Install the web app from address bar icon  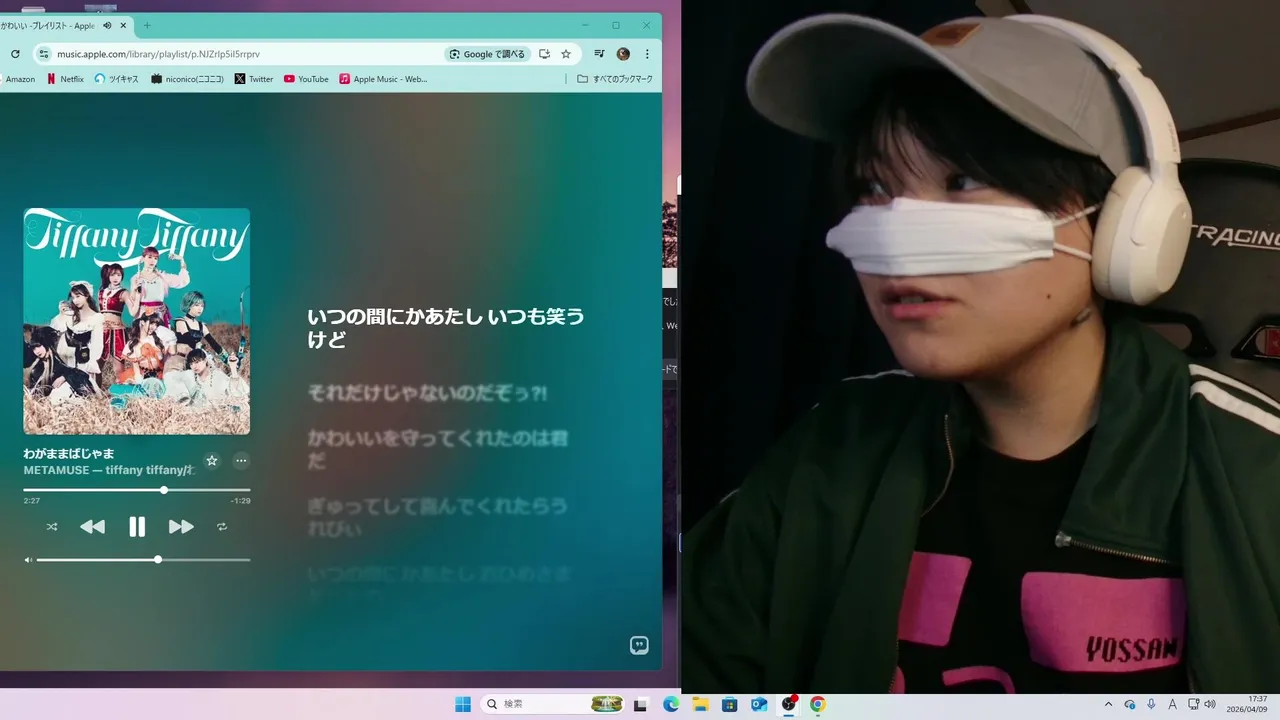[545, 54]
